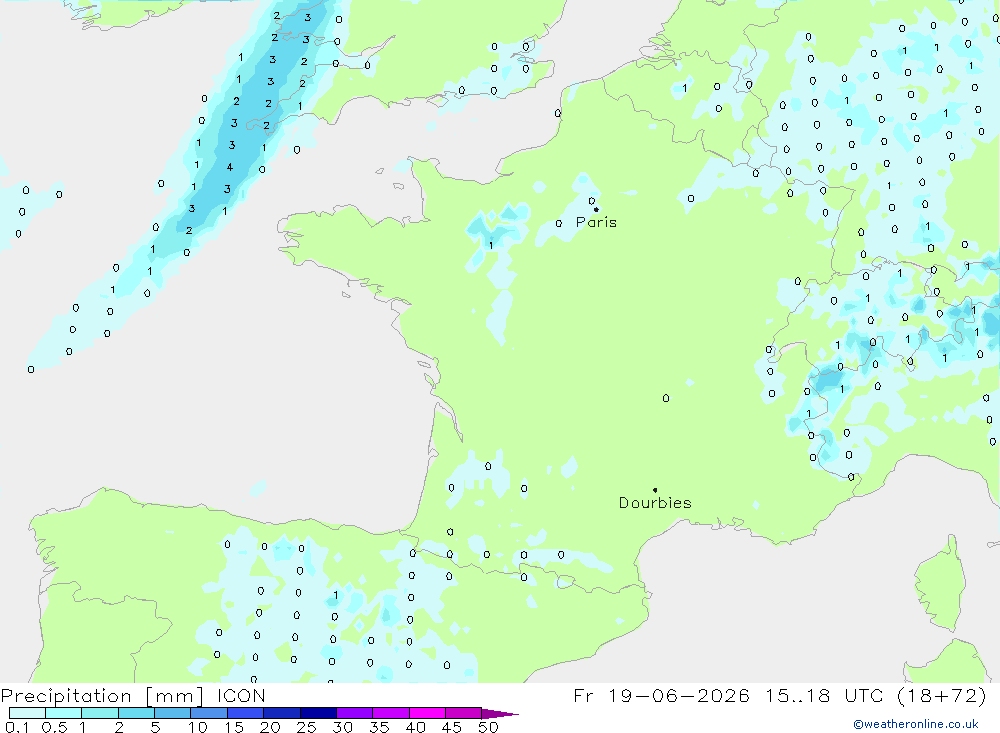Click the purple arrow tip ending the legend

[x=501, y=714]
